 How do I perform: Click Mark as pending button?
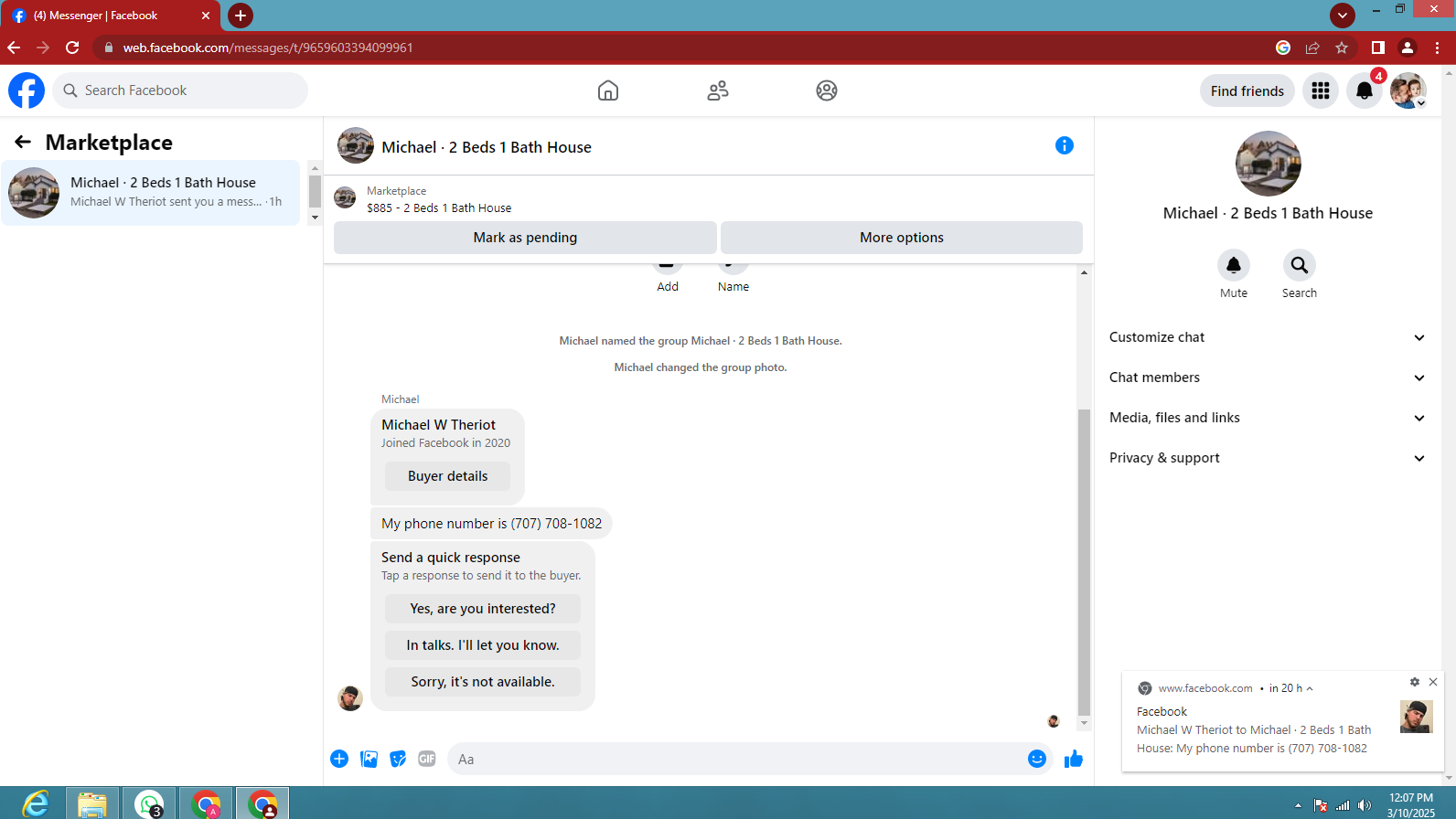point(525,238)
